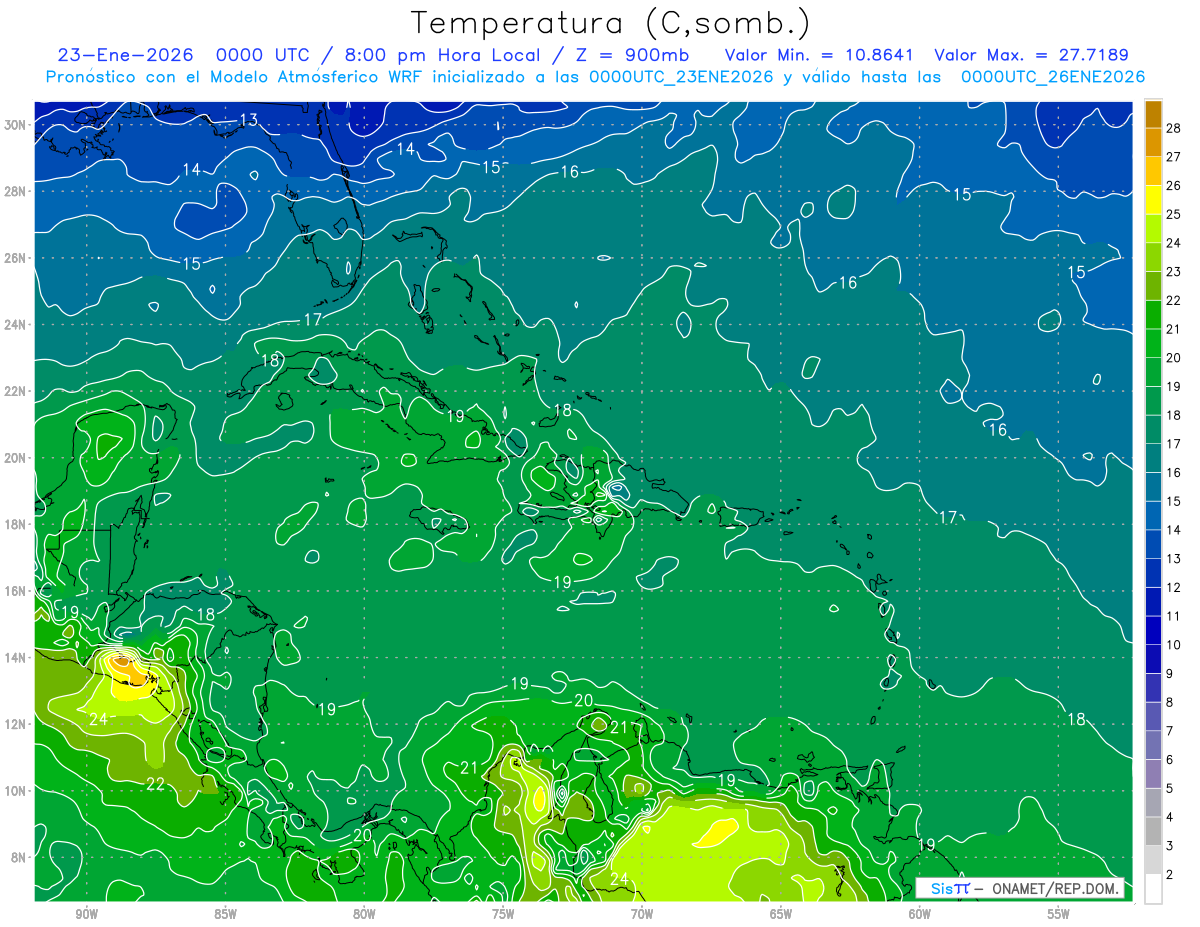Click the longitude label 60W
The height and width of the screenshot is (927, 1200).
pyautogui.click(x=920, y=914)
